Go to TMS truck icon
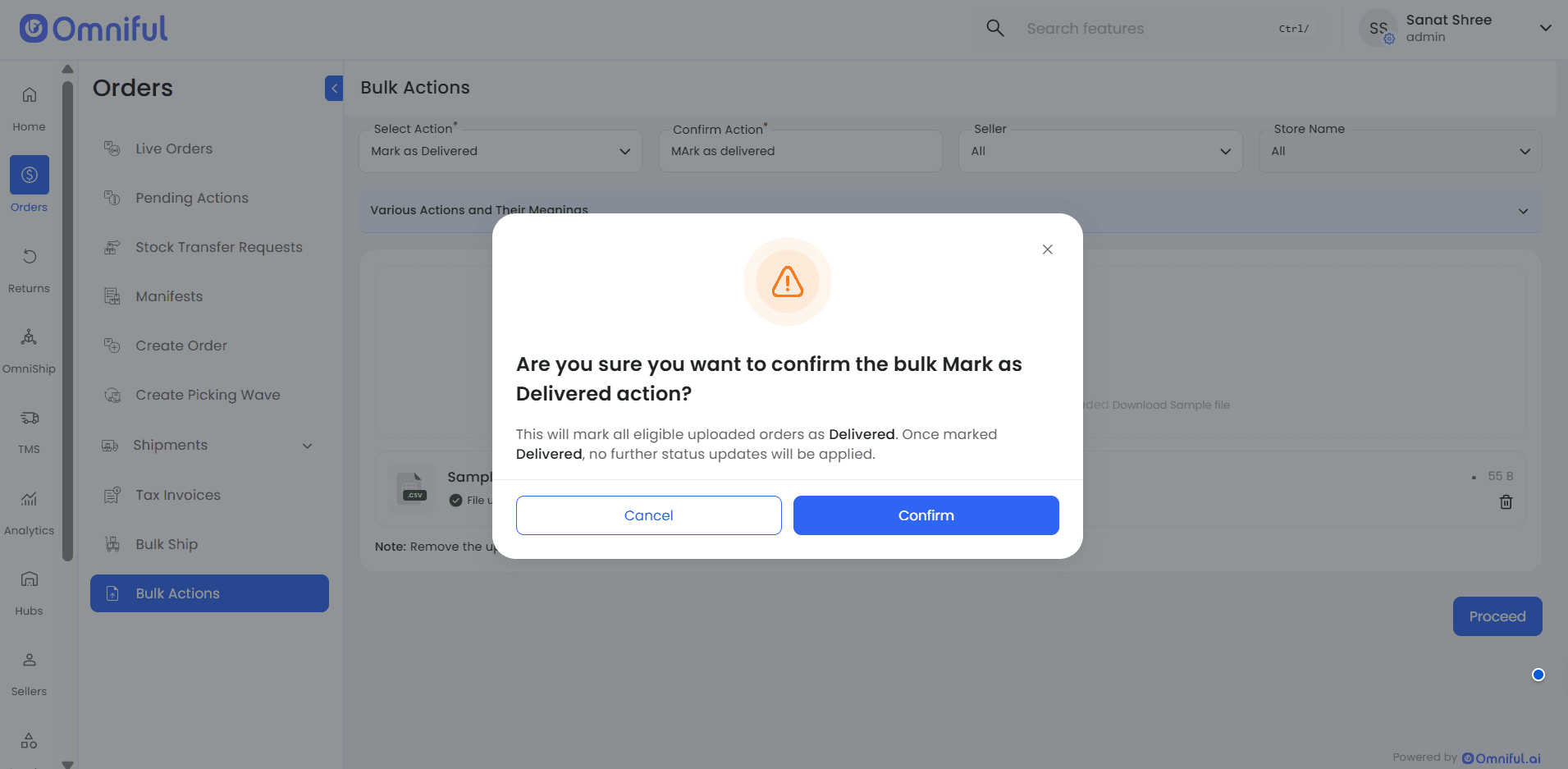 tap(30, 419)
